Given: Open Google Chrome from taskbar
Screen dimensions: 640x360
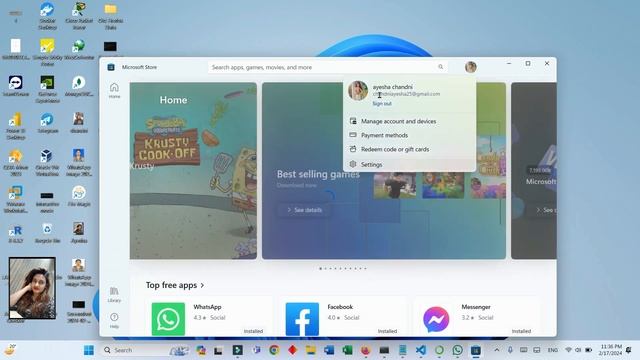Looking at the screenshot, I should pos(274,350).
